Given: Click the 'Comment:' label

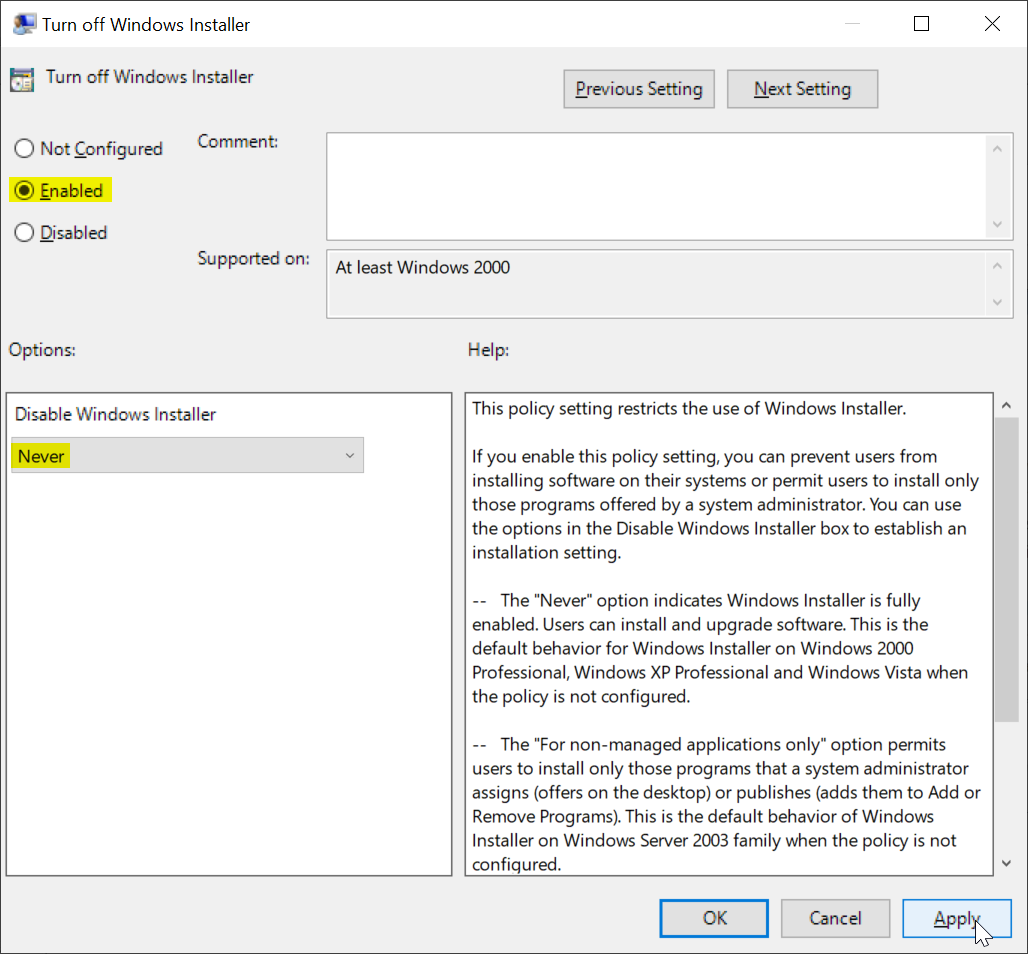Looking at the screenshot, I should [238, 142].
